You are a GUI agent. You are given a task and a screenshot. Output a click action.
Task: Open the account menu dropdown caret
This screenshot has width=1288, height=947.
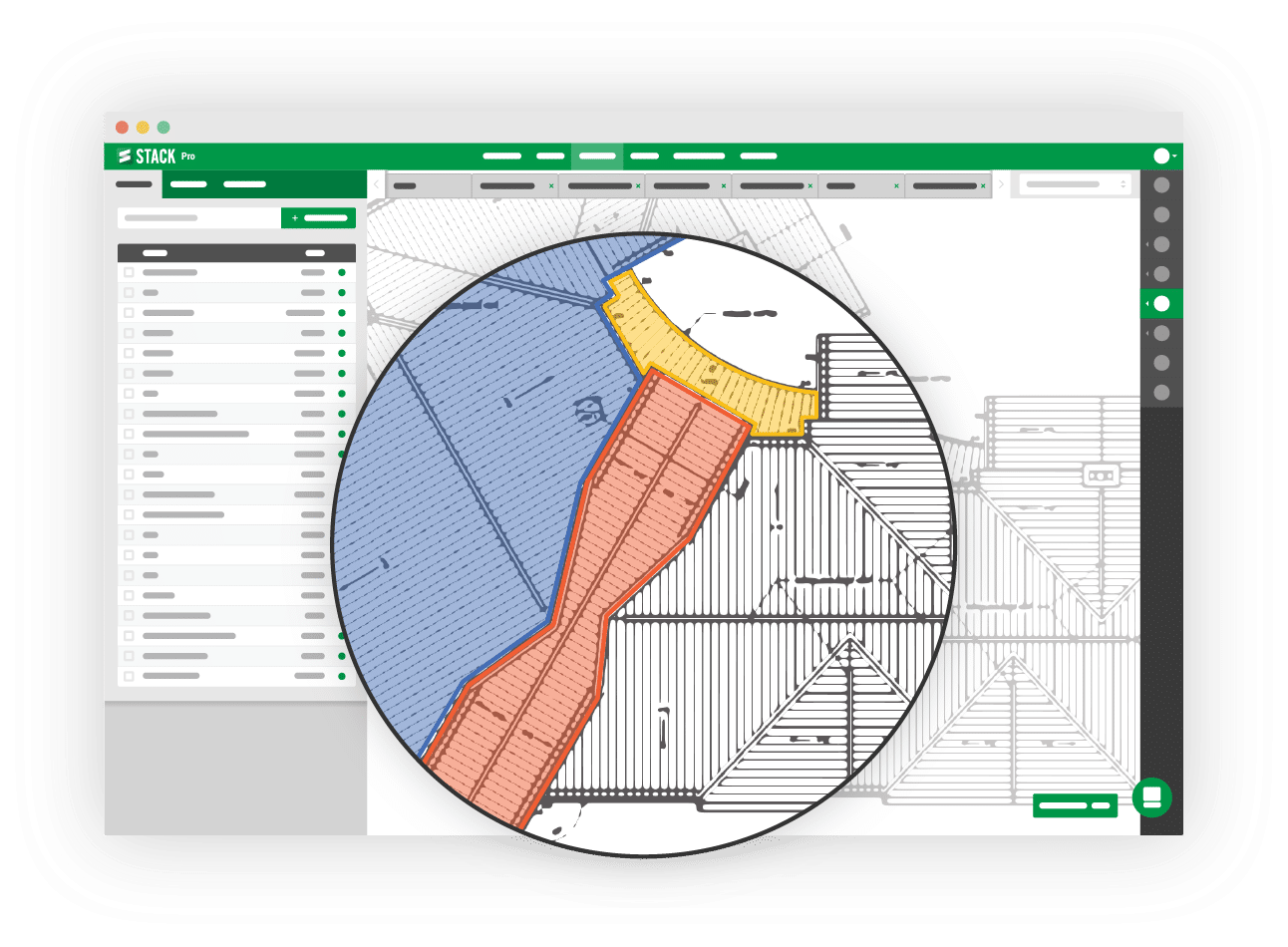[1174, 156]
